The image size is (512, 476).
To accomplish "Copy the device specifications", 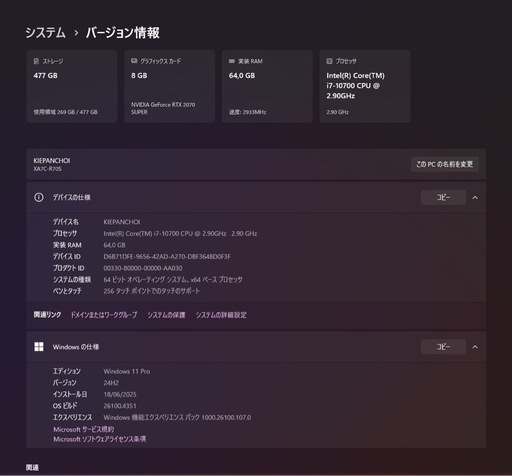I will point(443,198).
